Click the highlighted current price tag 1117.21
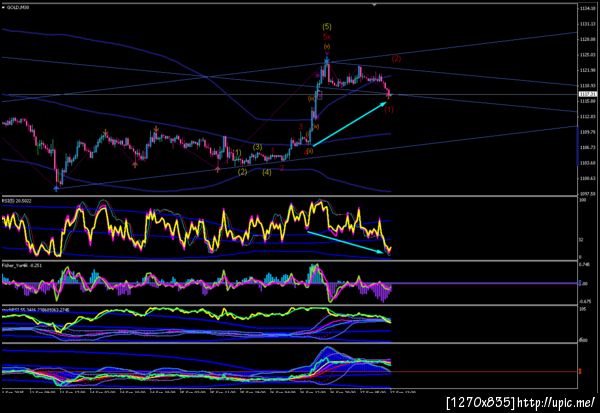 pyautogui.click(x=588, y=94)
